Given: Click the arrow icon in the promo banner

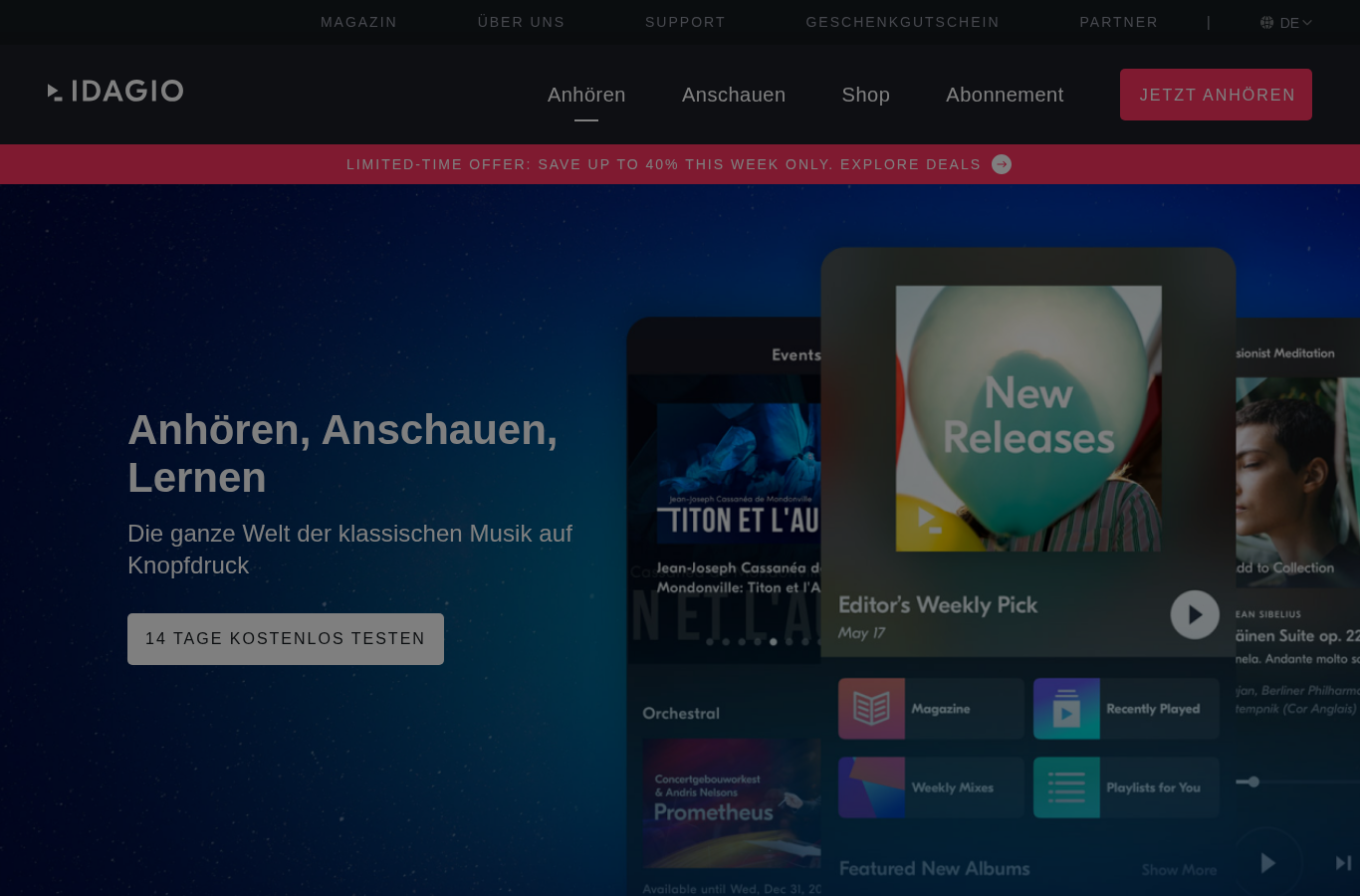Looking at the screenshot, I should [x=1002, y=164].
